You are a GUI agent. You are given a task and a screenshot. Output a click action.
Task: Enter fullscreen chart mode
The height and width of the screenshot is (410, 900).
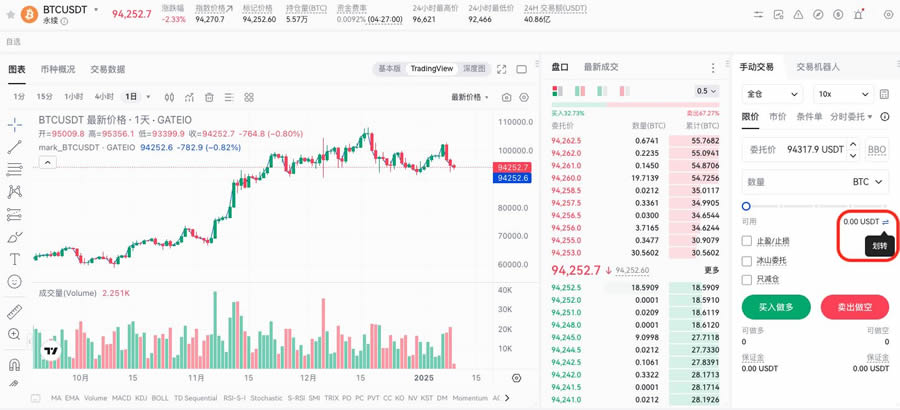(x=502, y=69)
